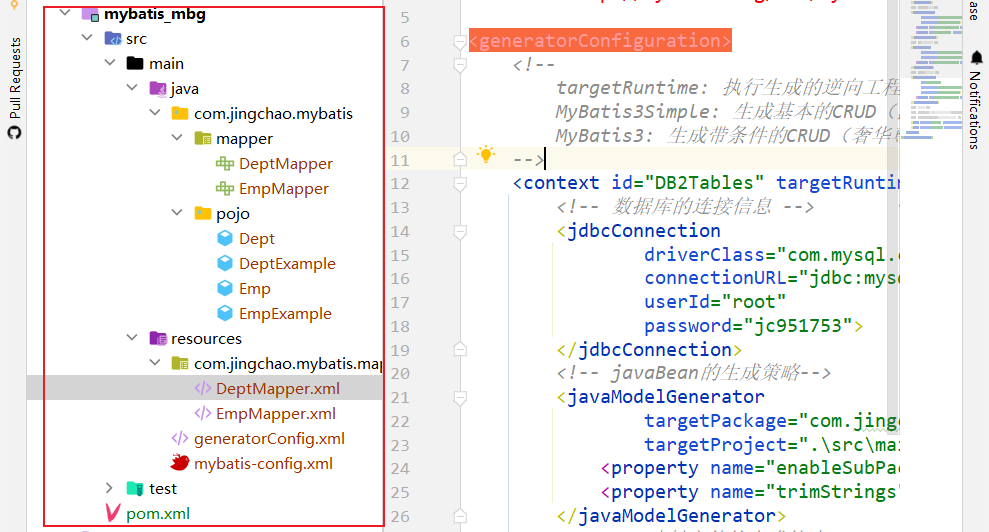
Task: Select EmpMapper.xml in the tree
Action: [x=276, y=413]
